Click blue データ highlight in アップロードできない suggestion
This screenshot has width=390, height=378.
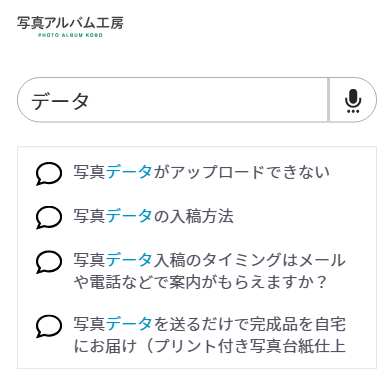[129, 172]
